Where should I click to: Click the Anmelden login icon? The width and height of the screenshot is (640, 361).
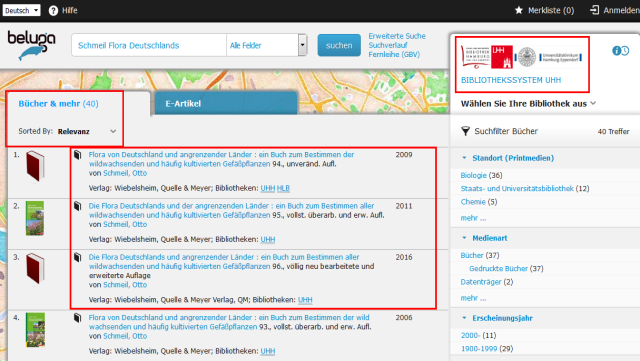(x=595, y=10)
